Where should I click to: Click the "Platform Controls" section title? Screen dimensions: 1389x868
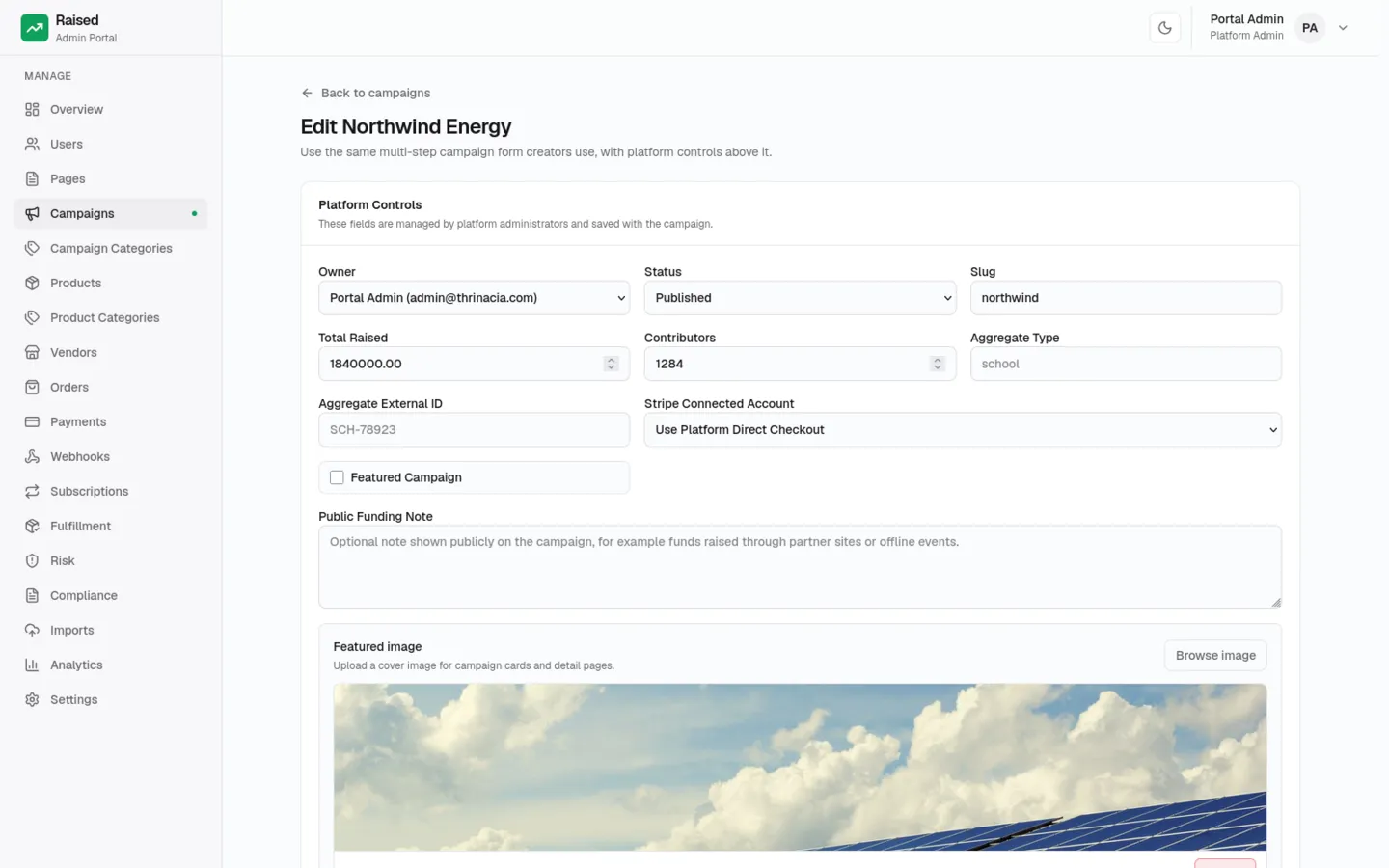370,204
